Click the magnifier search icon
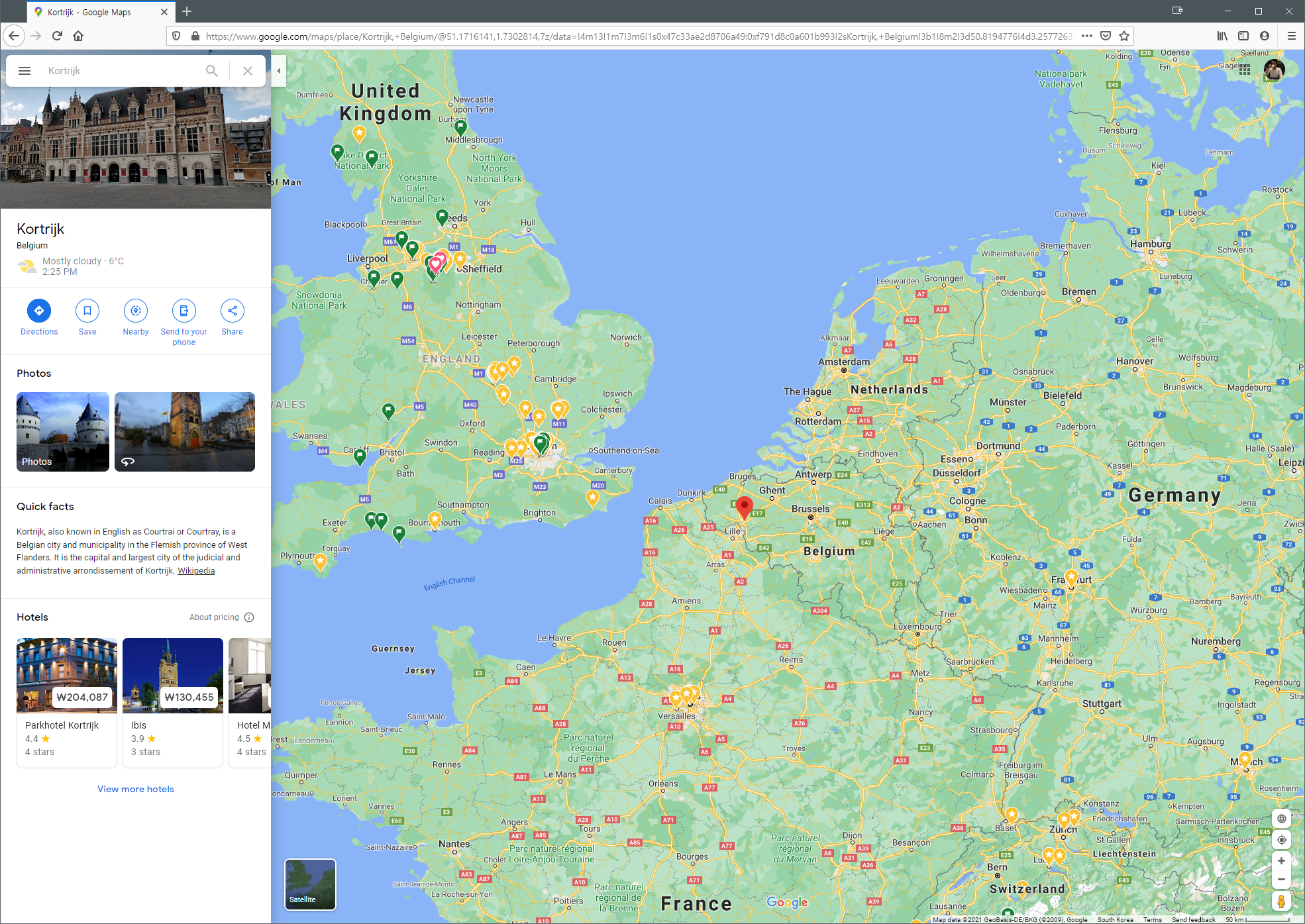Image resolution: width=1305 pixels, height=924 pixels. [212, 71]
